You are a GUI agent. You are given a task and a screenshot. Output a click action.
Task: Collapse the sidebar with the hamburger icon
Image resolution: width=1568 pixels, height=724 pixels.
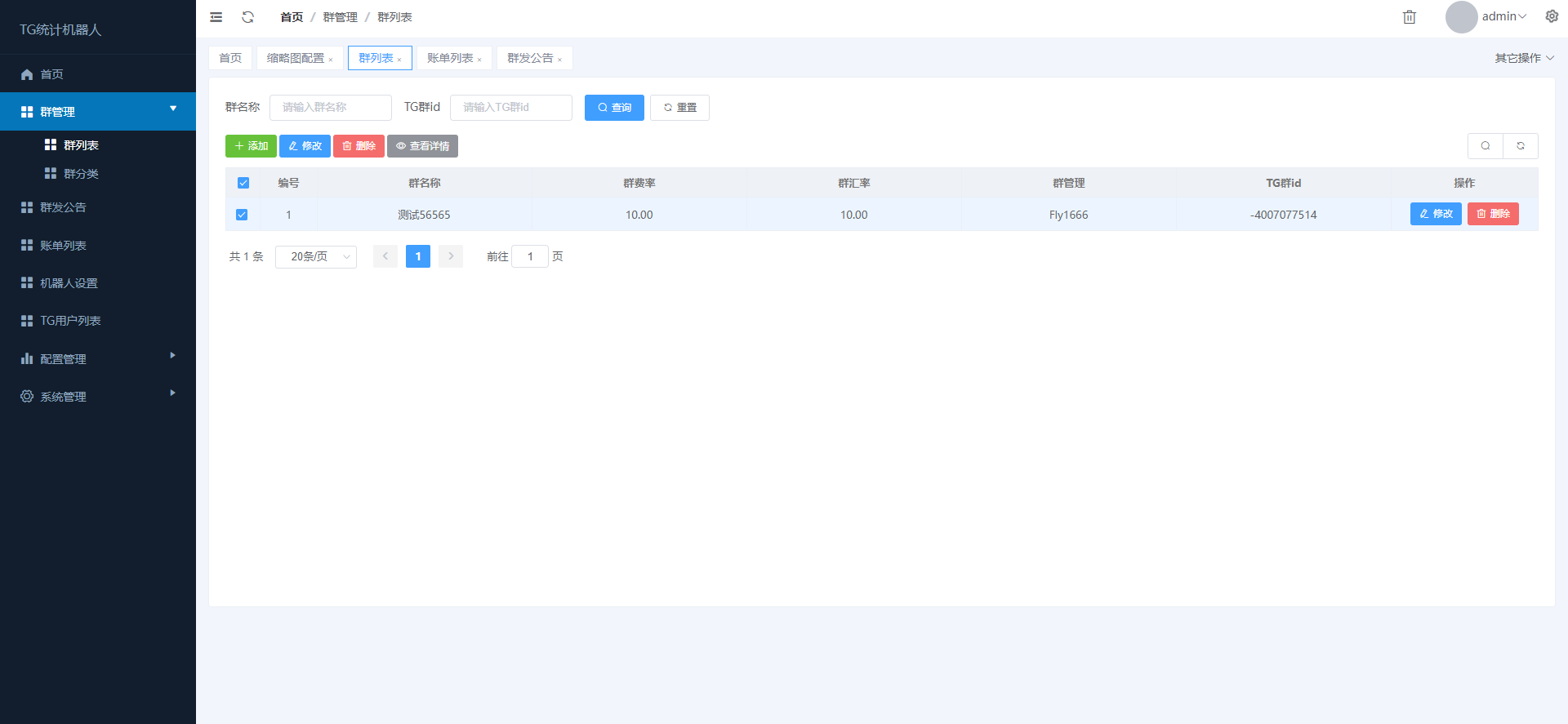(216, 17)
